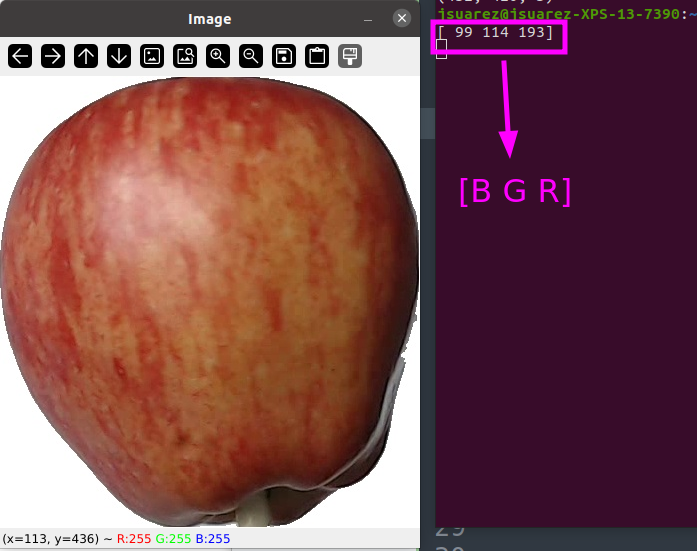Open the display properties brush icon

pos(350,56)
